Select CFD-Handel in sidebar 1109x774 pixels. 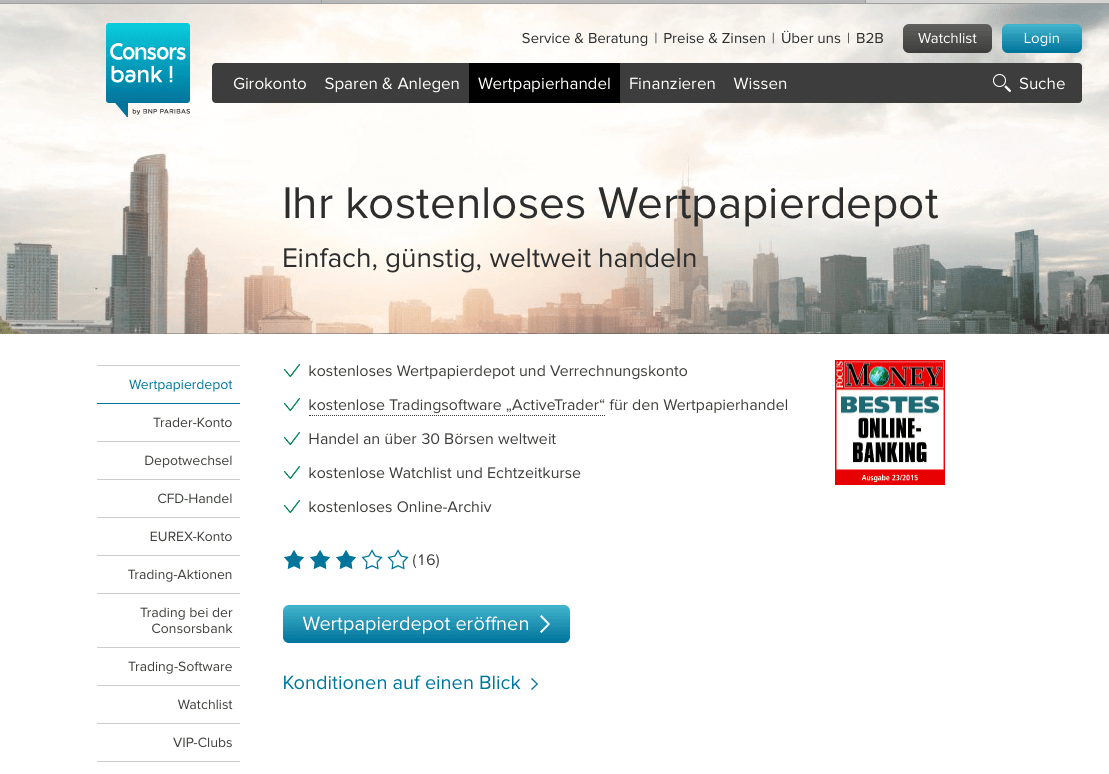coord(168,499)
